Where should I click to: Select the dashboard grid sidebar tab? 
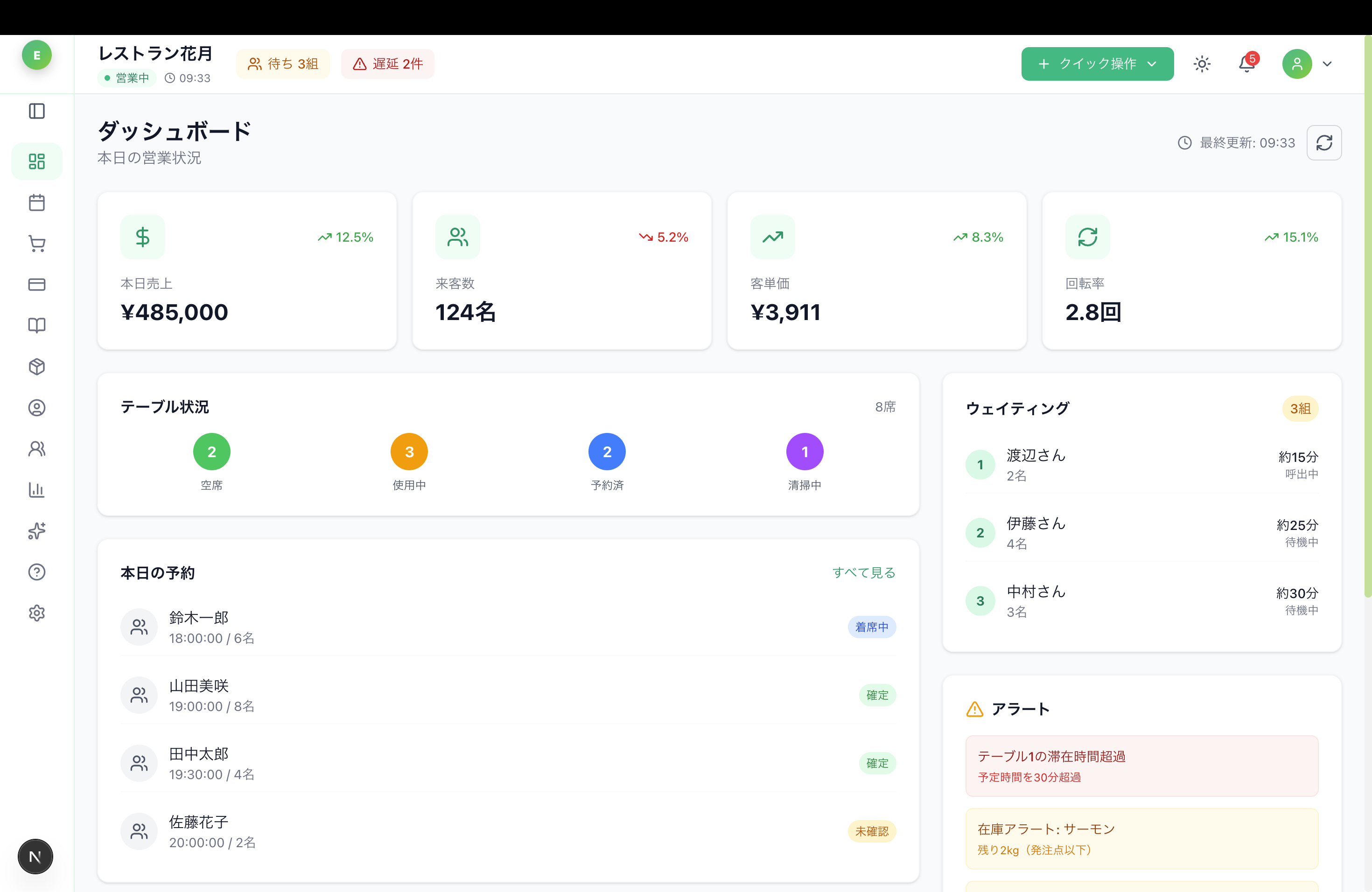click(x=36, y=161)
